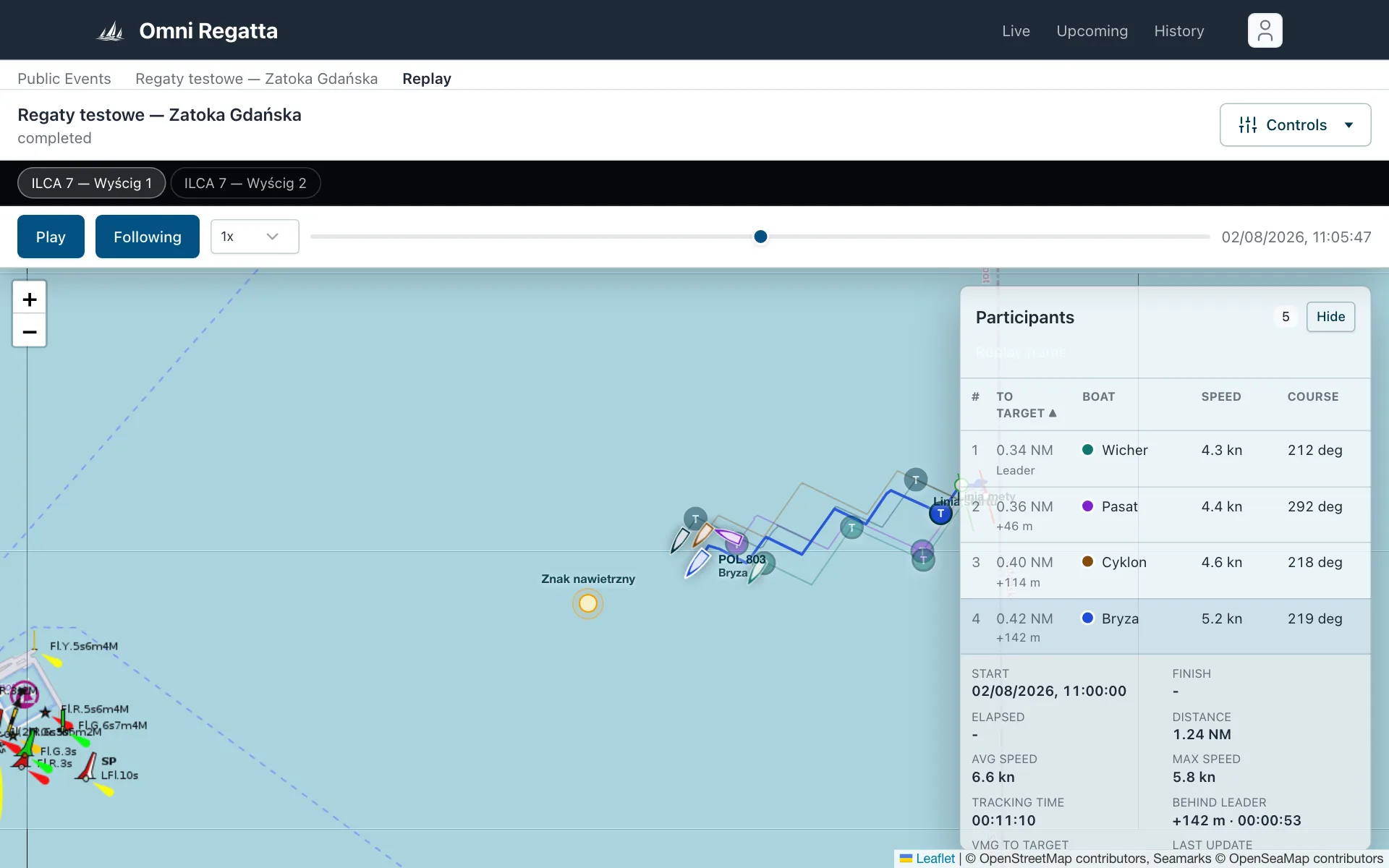Viewport: 1389px width, 868px height.
Task: Select ILCA 7 — Wyścig 1 race
Action: tap(91, 183)
